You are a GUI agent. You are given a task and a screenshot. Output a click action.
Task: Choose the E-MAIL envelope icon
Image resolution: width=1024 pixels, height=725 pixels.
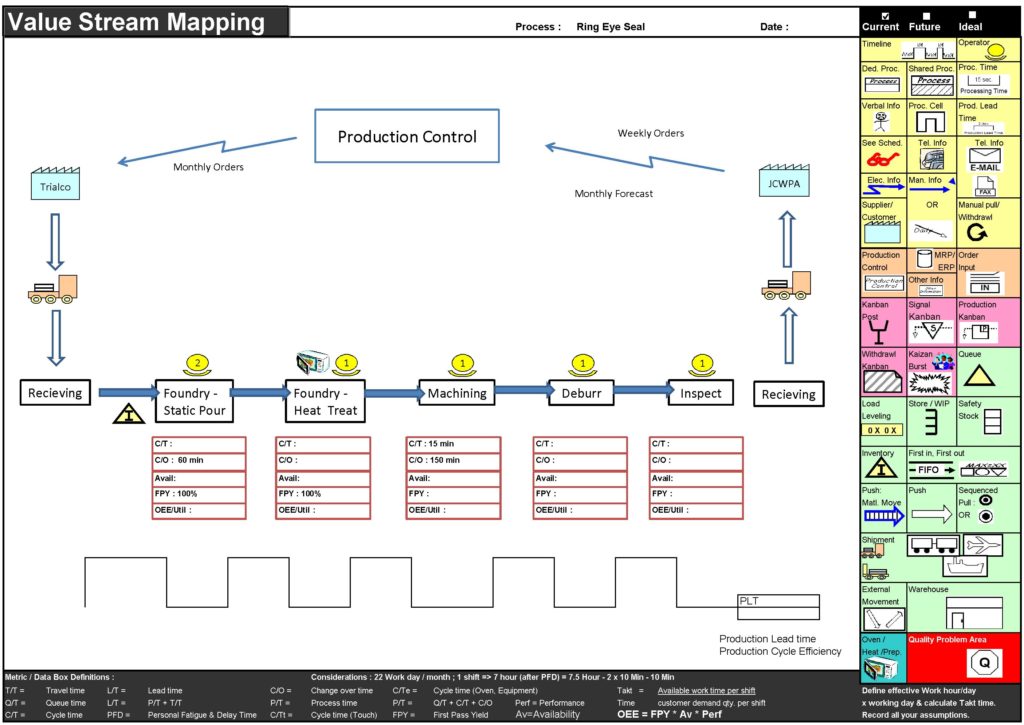point(985,160)
